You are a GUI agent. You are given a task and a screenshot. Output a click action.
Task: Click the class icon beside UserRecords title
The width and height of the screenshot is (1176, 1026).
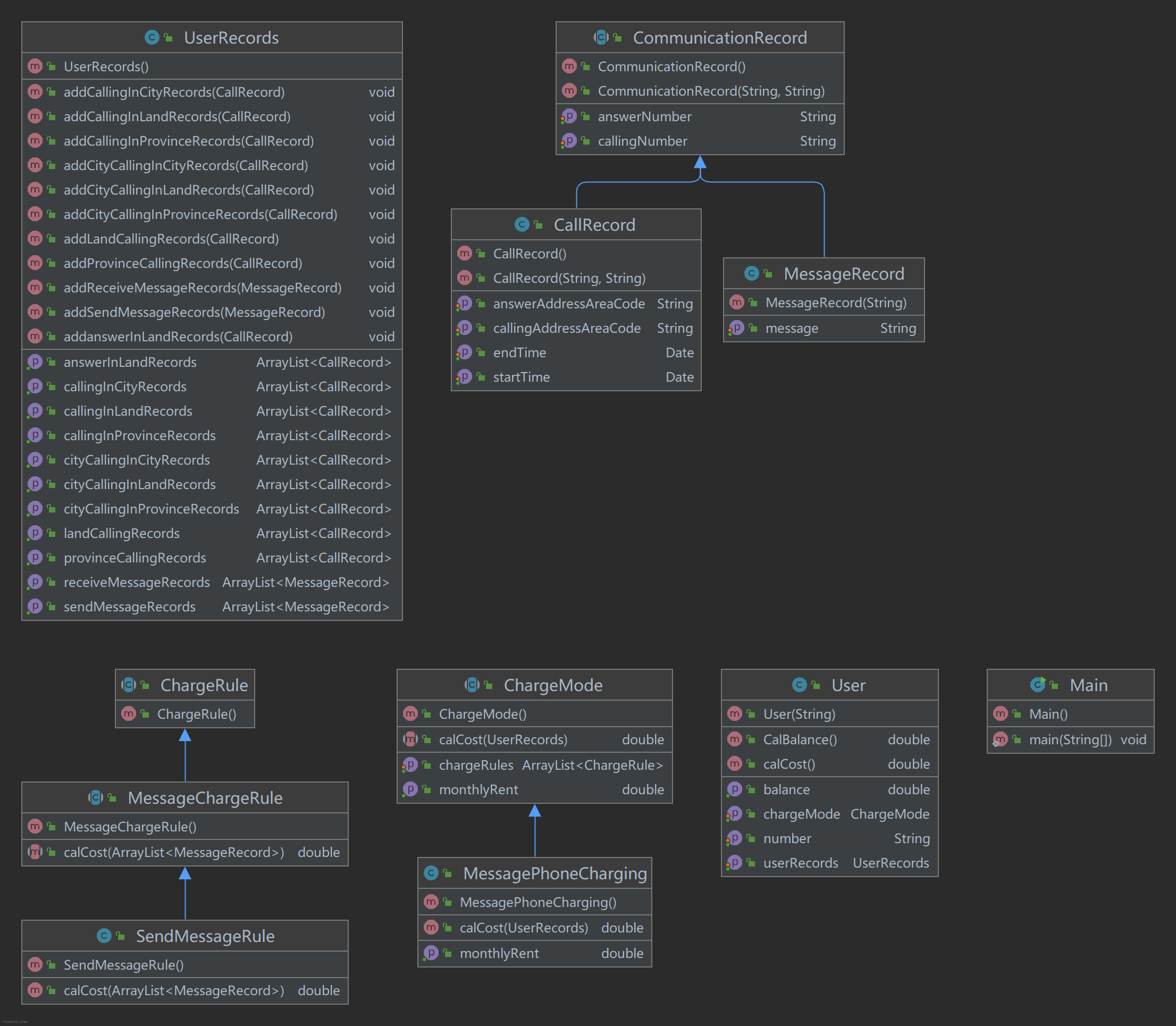(x=152, y=38)
